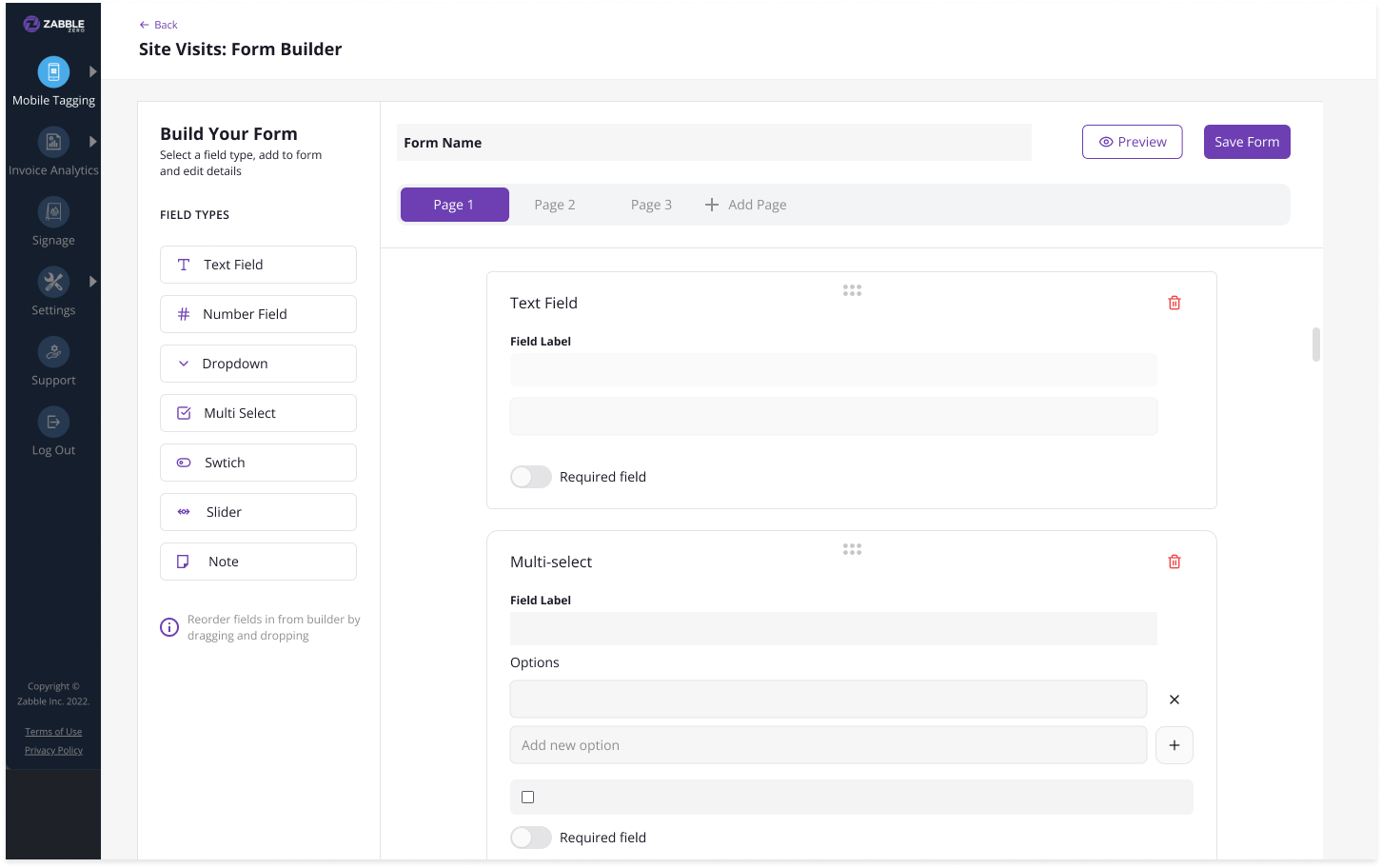The image size is (1382, 868).
Task: Click the Support icon in sidebar
Action: [53, 352]
